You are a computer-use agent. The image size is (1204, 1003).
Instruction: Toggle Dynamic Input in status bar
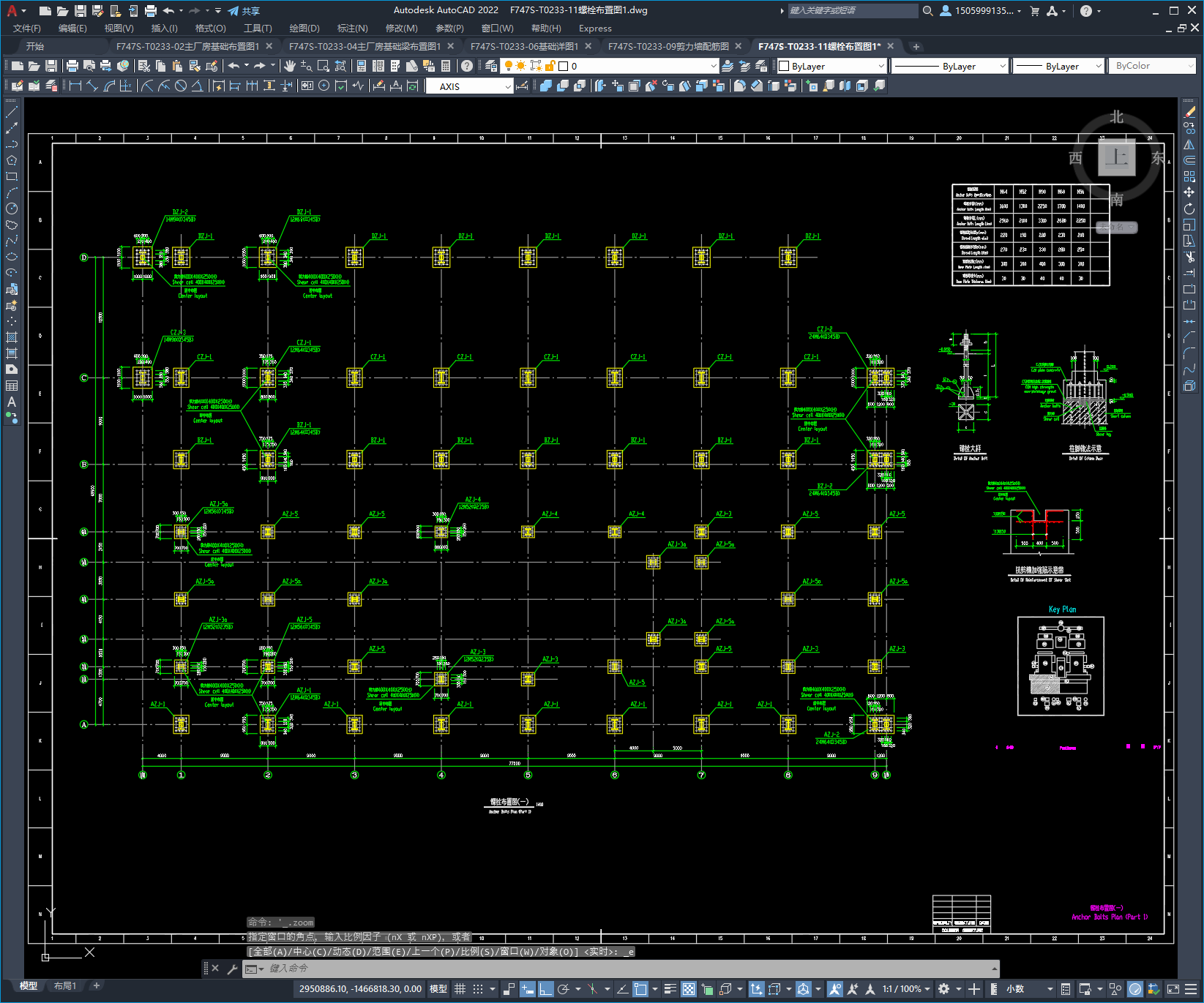point(528,989)
